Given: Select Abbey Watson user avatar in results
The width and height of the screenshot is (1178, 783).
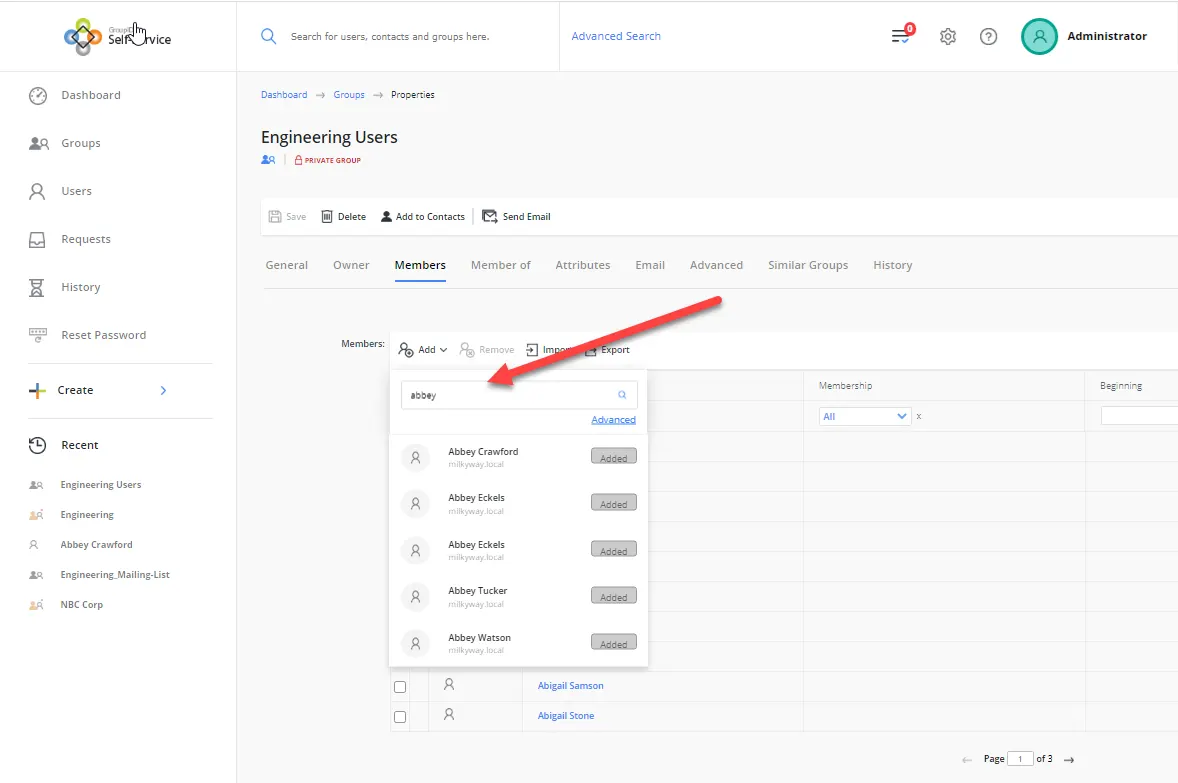Looking at the screenshot, I should [415, 643].
